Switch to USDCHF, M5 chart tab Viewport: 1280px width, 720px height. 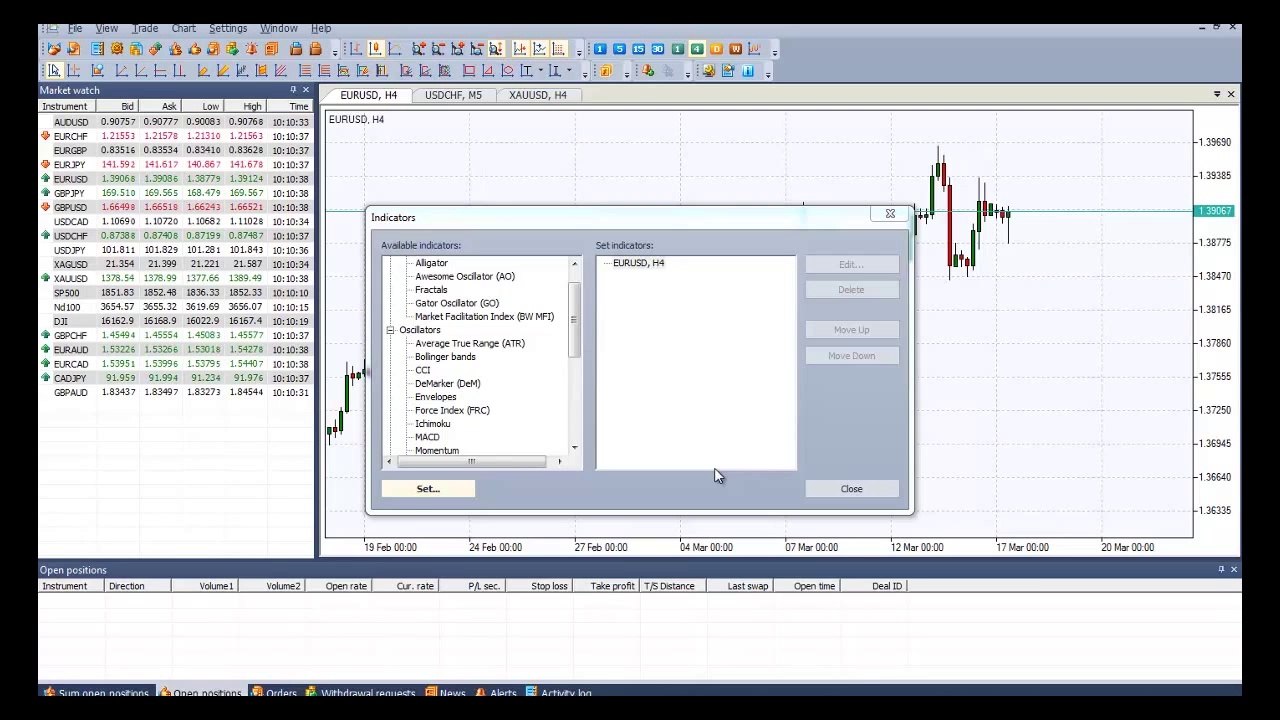453,95
